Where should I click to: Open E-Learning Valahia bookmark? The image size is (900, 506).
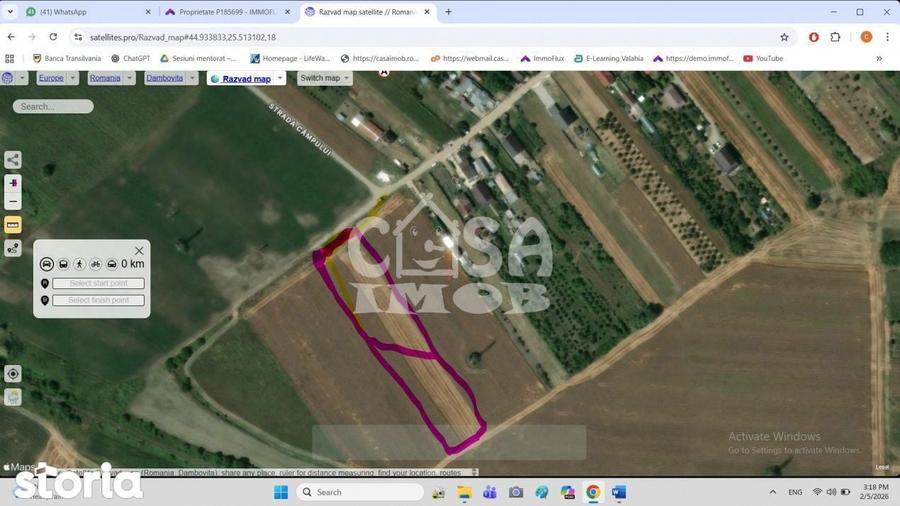click(608, 59)
